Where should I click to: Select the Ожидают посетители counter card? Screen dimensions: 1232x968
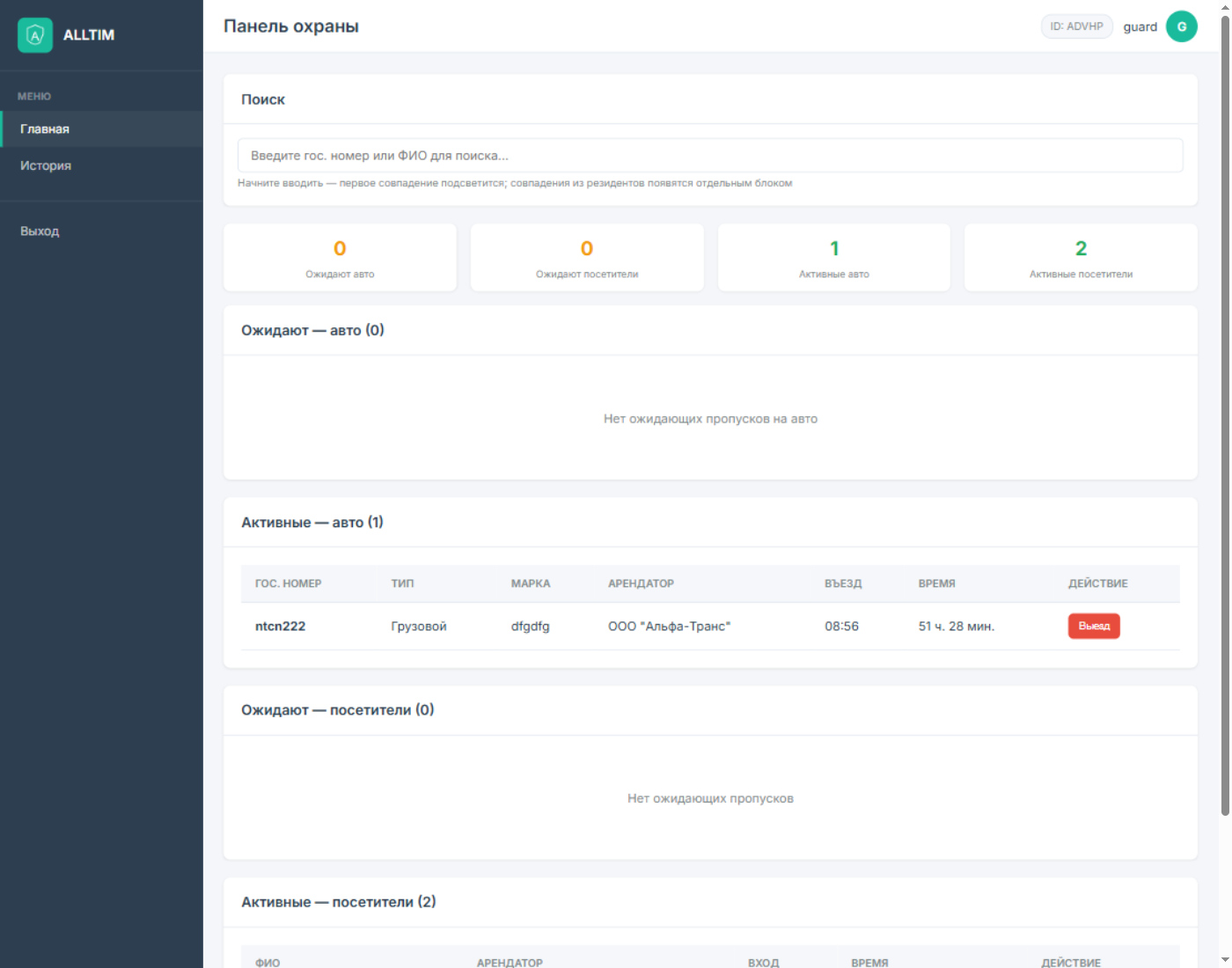[587, 257]
